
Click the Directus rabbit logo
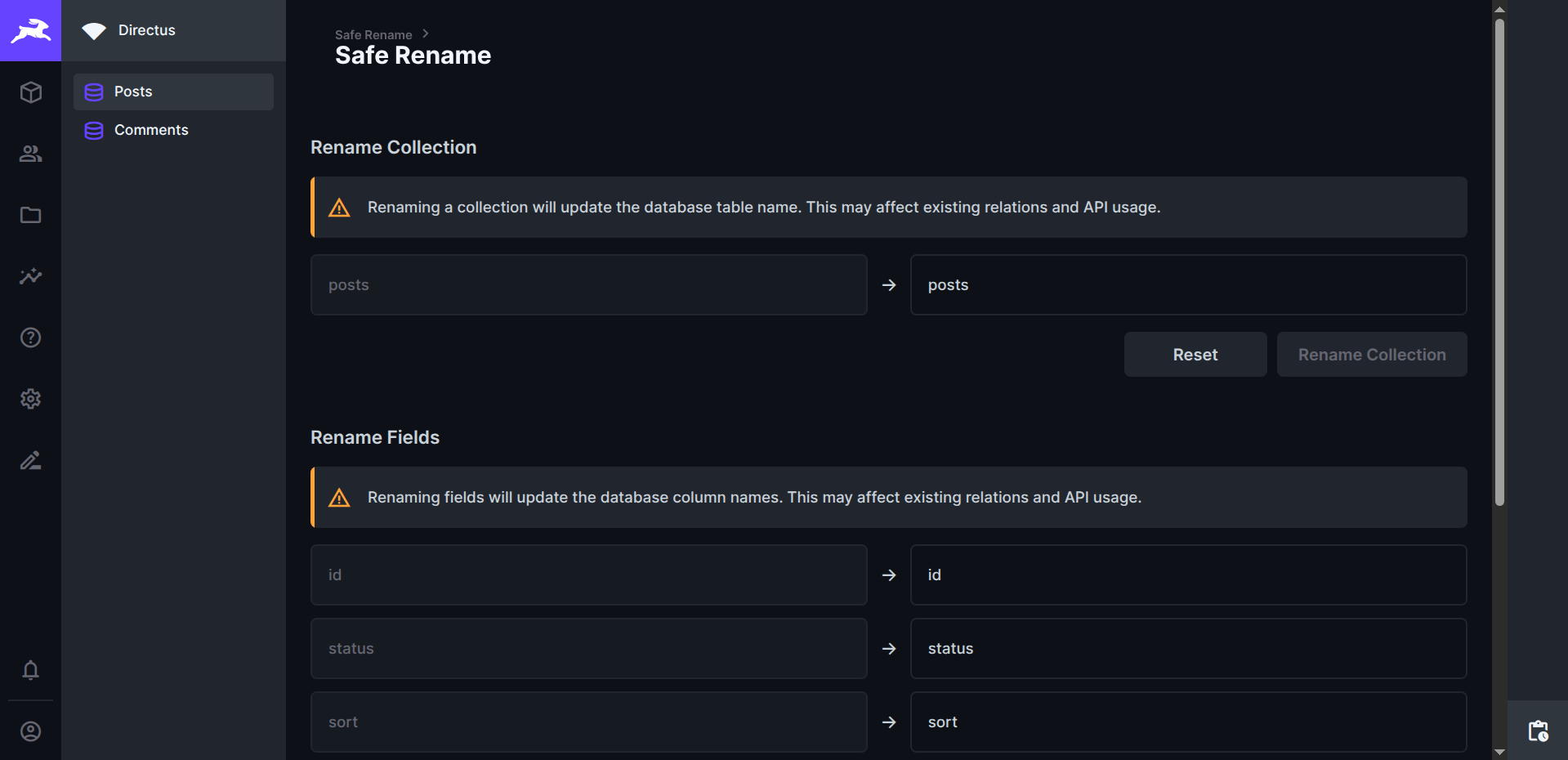30,30
